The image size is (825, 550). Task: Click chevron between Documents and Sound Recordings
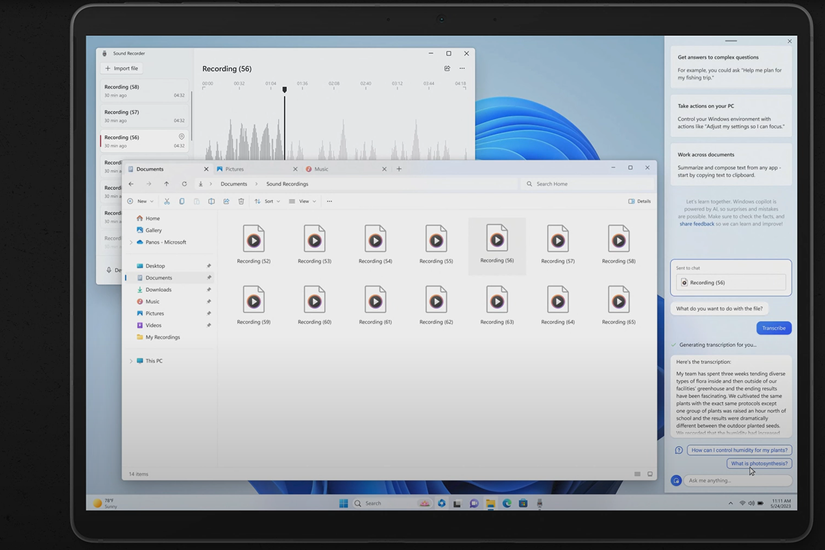pyautogui.click(x=256, y=184)
